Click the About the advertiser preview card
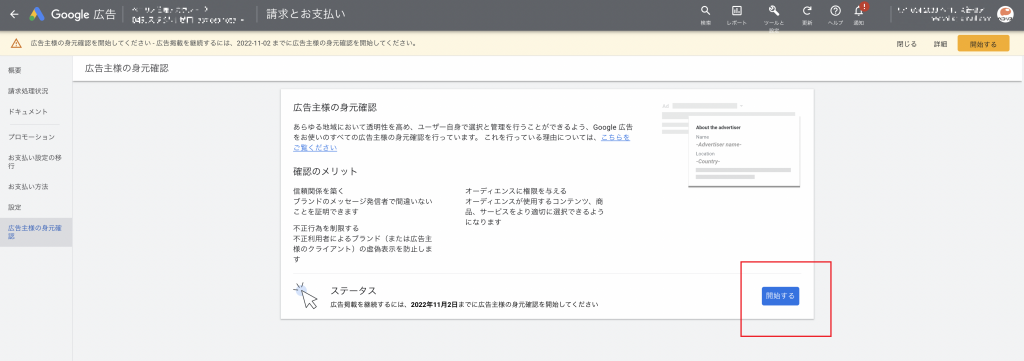 744,151
